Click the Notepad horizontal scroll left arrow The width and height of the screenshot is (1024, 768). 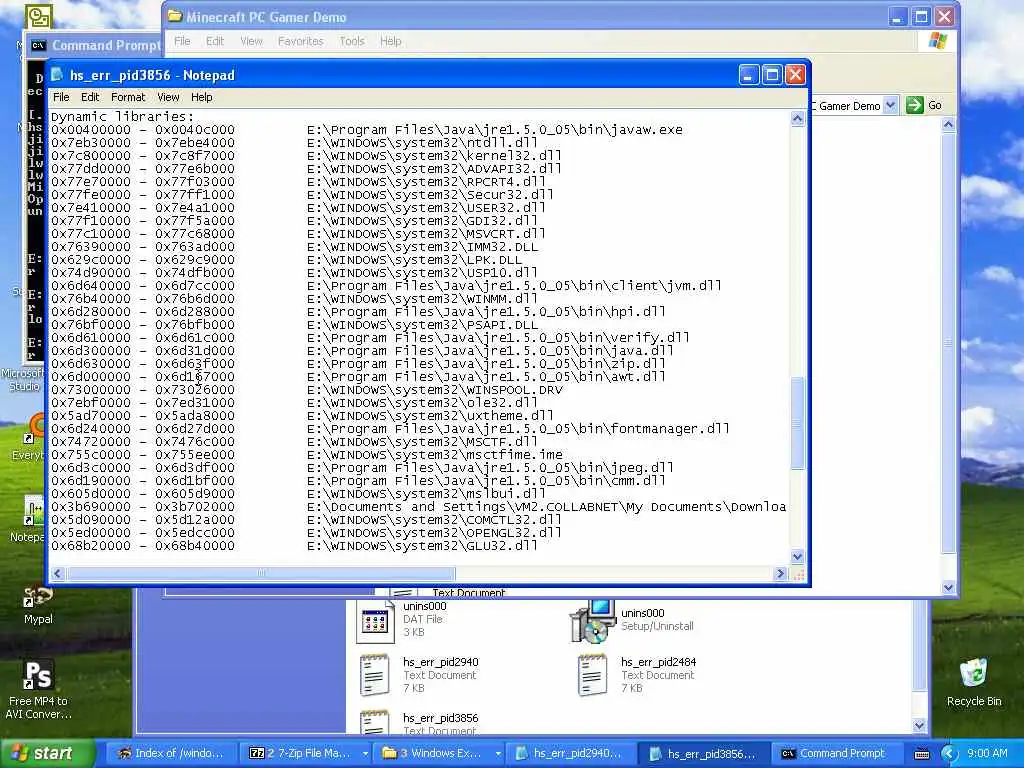[x=57, y=573]
